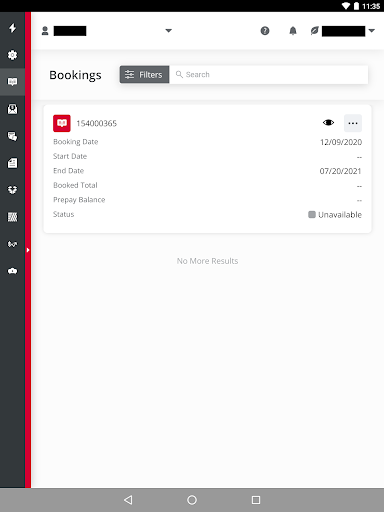Viewport: 384px width, 512px height.
Task: Expand the sidebar using the white arrow handle
Action: pyautogui.click(x=28, y=250)
